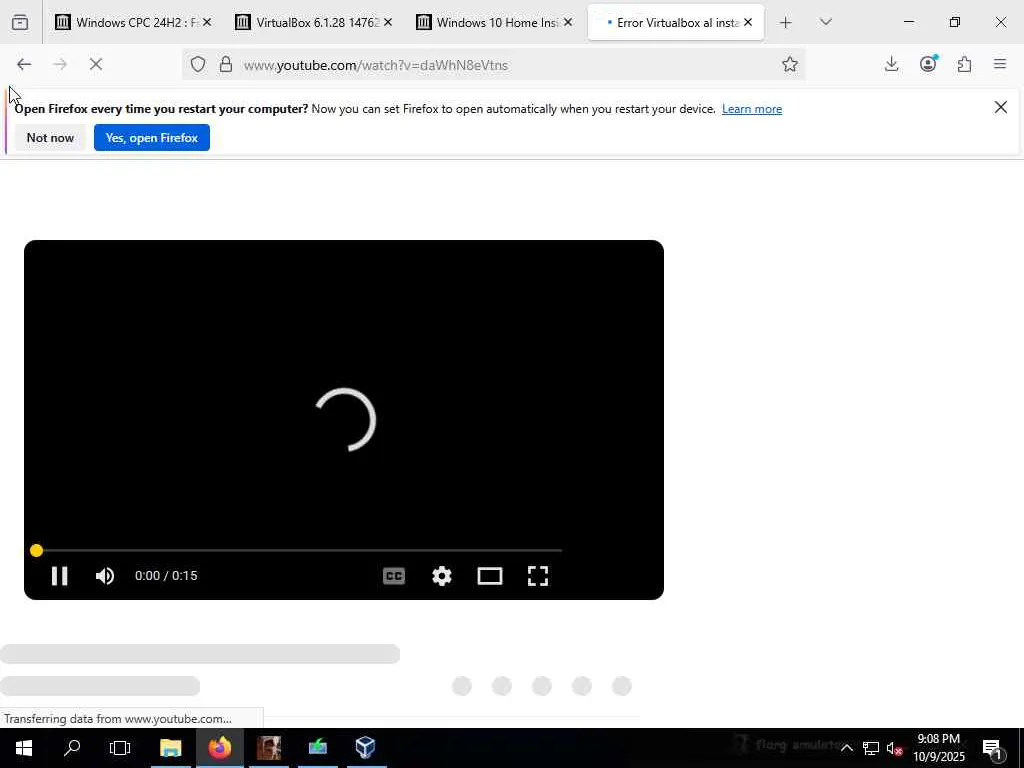1024x768 pixels.
Task: Open File Explorer from the taskbar
Action: tap(170, 747)
